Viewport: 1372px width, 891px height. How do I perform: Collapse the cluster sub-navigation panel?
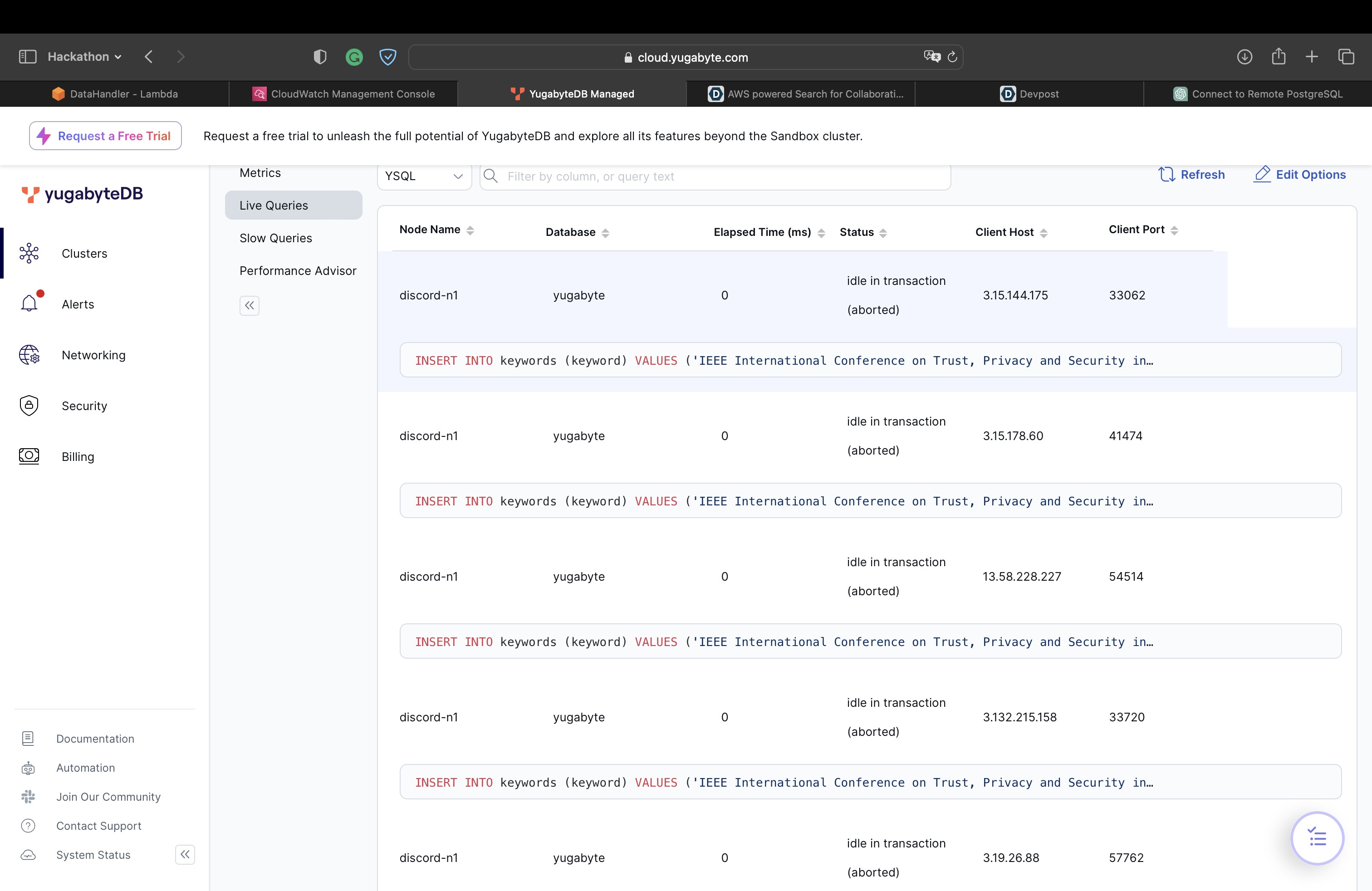[249, 305]
